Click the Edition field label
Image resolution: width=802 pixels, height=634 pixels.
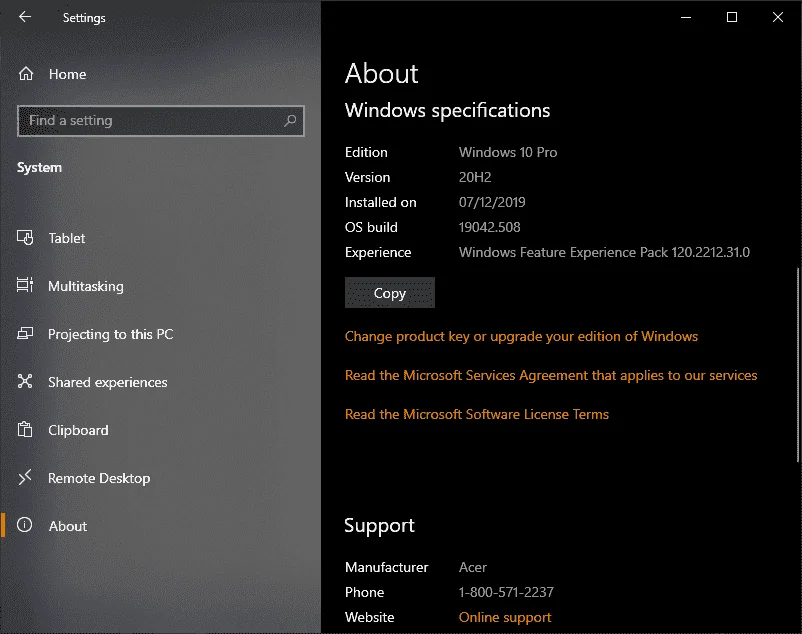coord(366,152)
